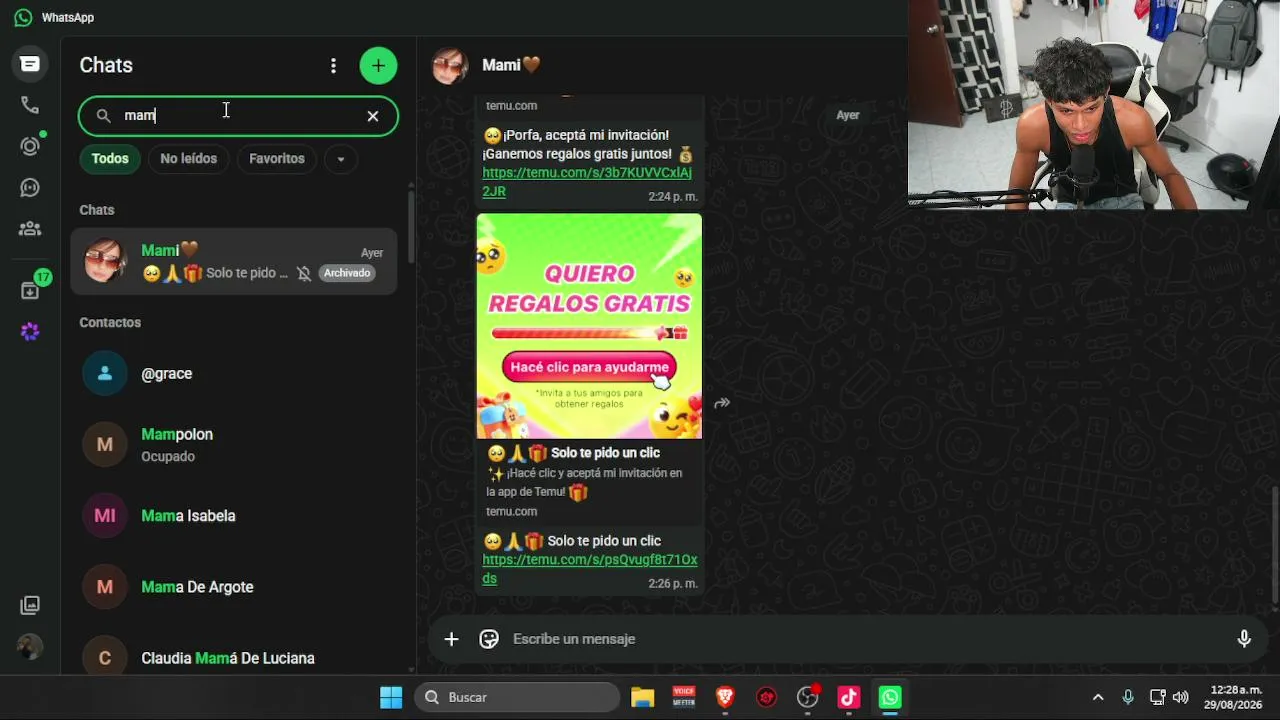The width and height of the screenshot is (1280, 720).
Task: Click the 'Ayer' date label in the conversation
Action: point(848,115)
